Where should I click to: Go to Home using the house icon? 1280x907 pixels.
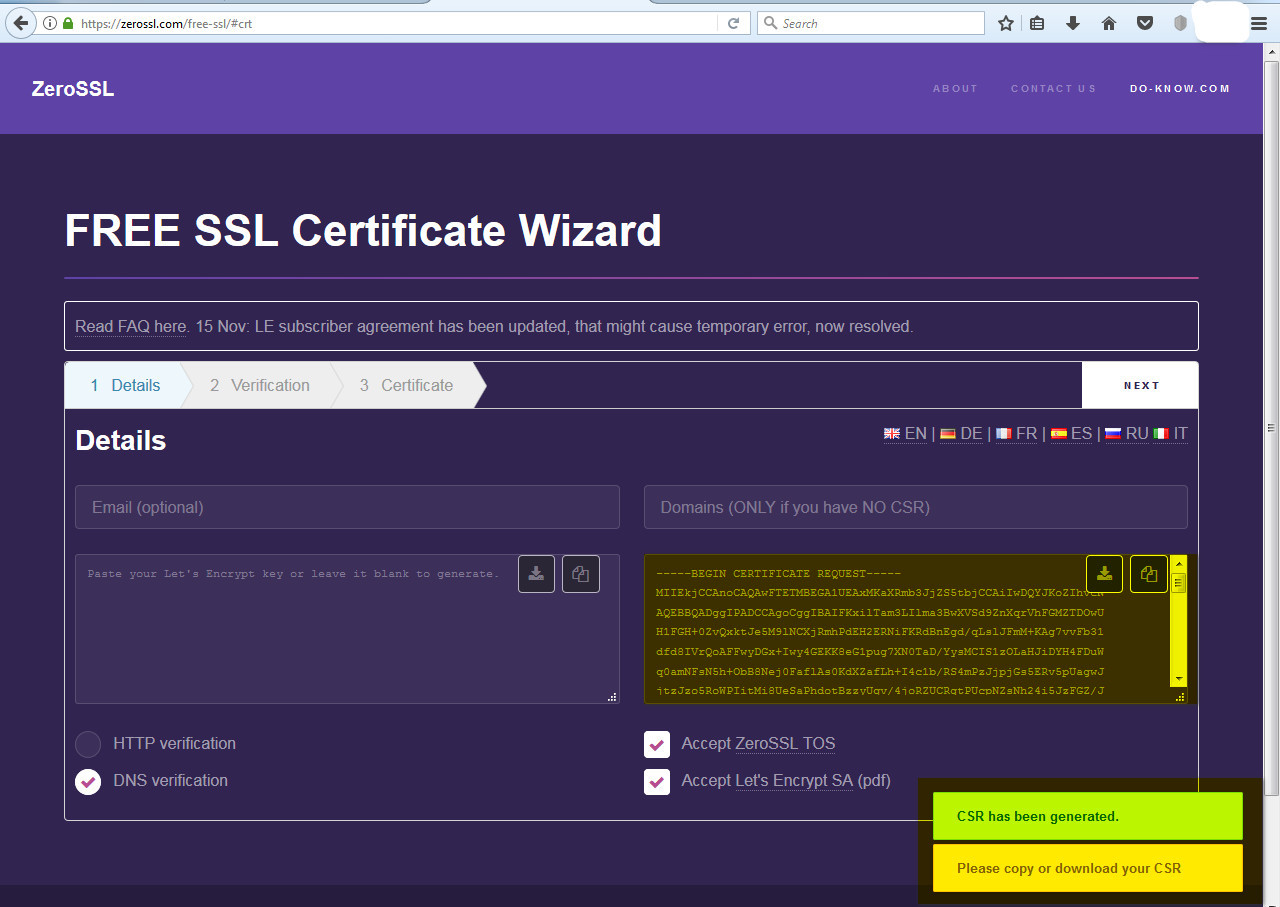point(1108,23)
